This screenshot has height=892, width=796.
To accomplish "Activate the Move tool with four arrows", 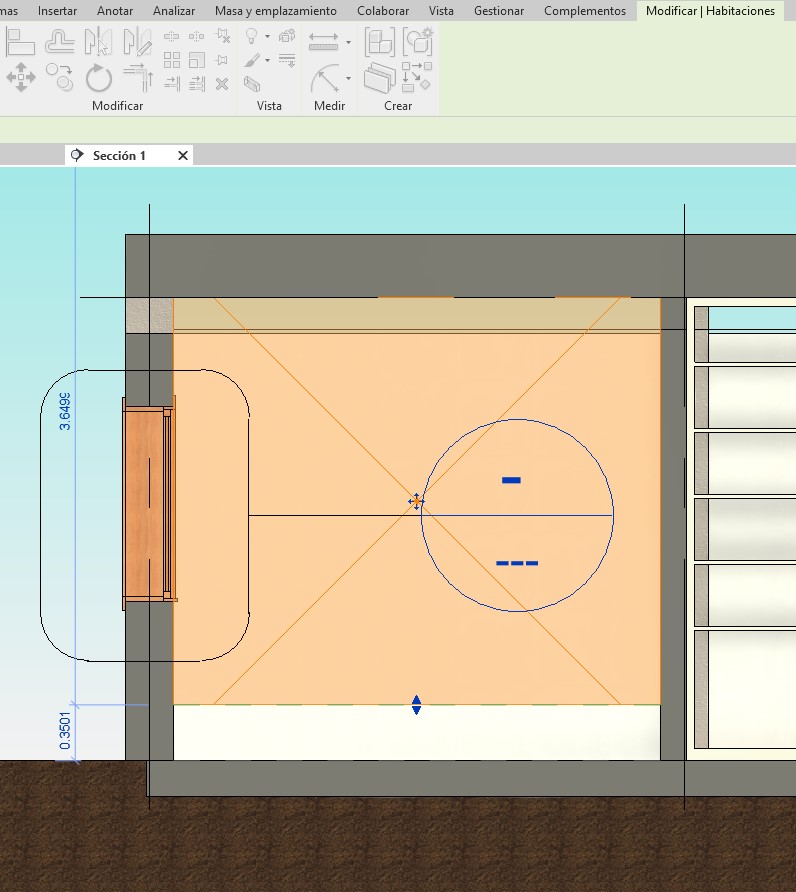I will click(x=21, y=77).
